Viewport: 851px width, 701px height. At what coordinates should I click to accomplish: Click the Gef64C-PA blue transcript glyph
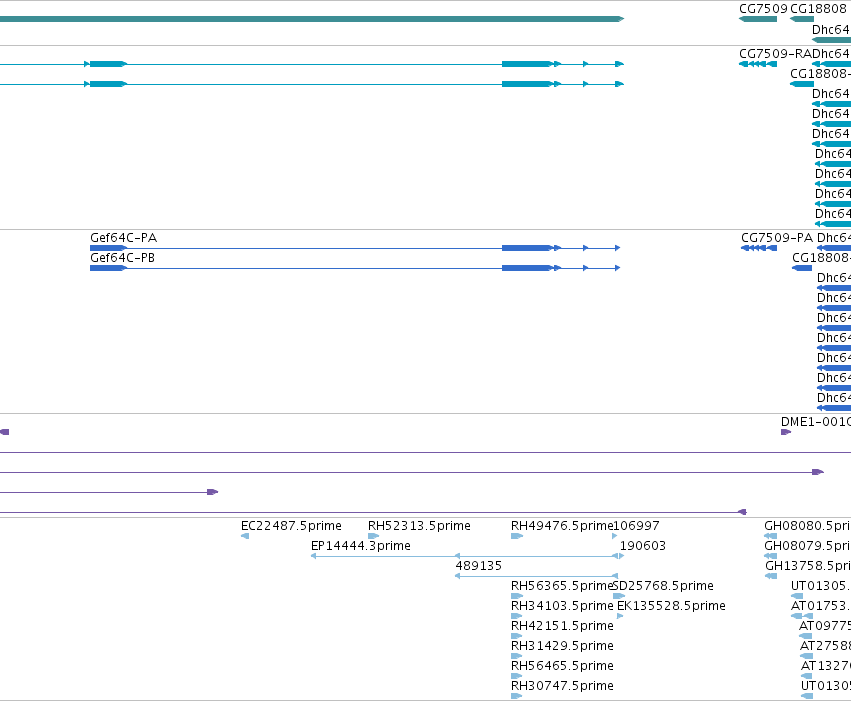click(x=355, y=248)
